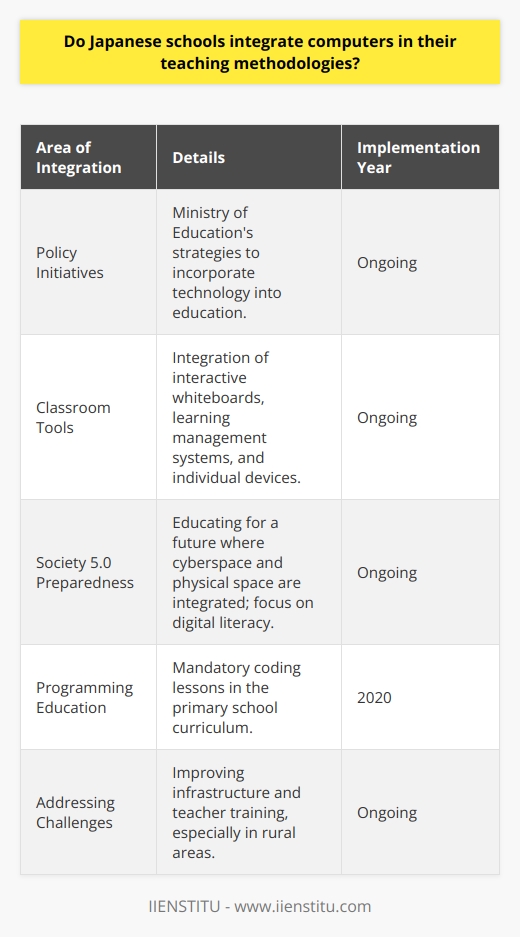Viewport: 520px width, 937px height.
Task: Click the Addressing Challenges cell
Action: [88, 812]
